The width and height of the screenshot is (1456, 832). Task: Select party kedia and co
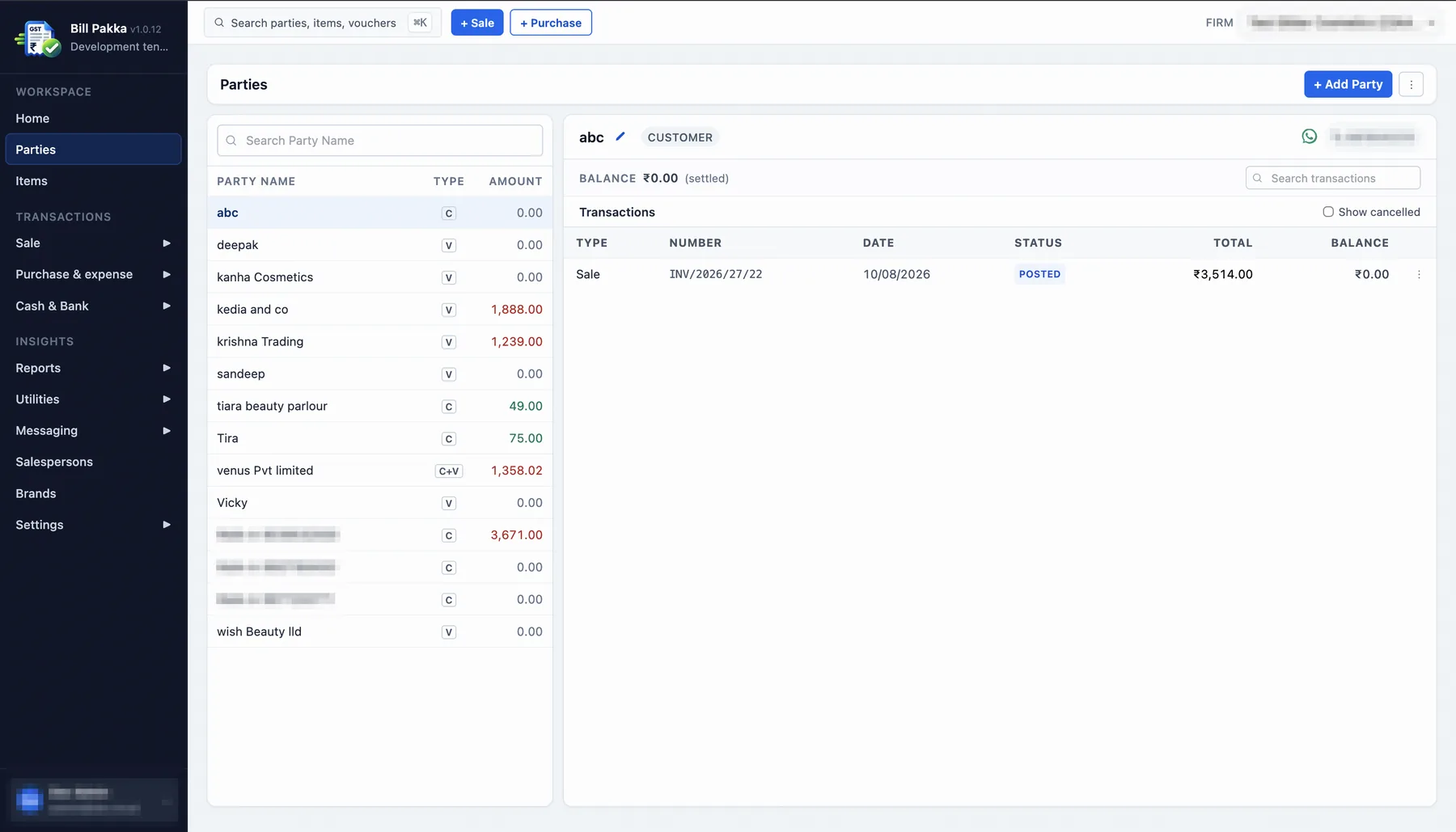click(379, 310)
